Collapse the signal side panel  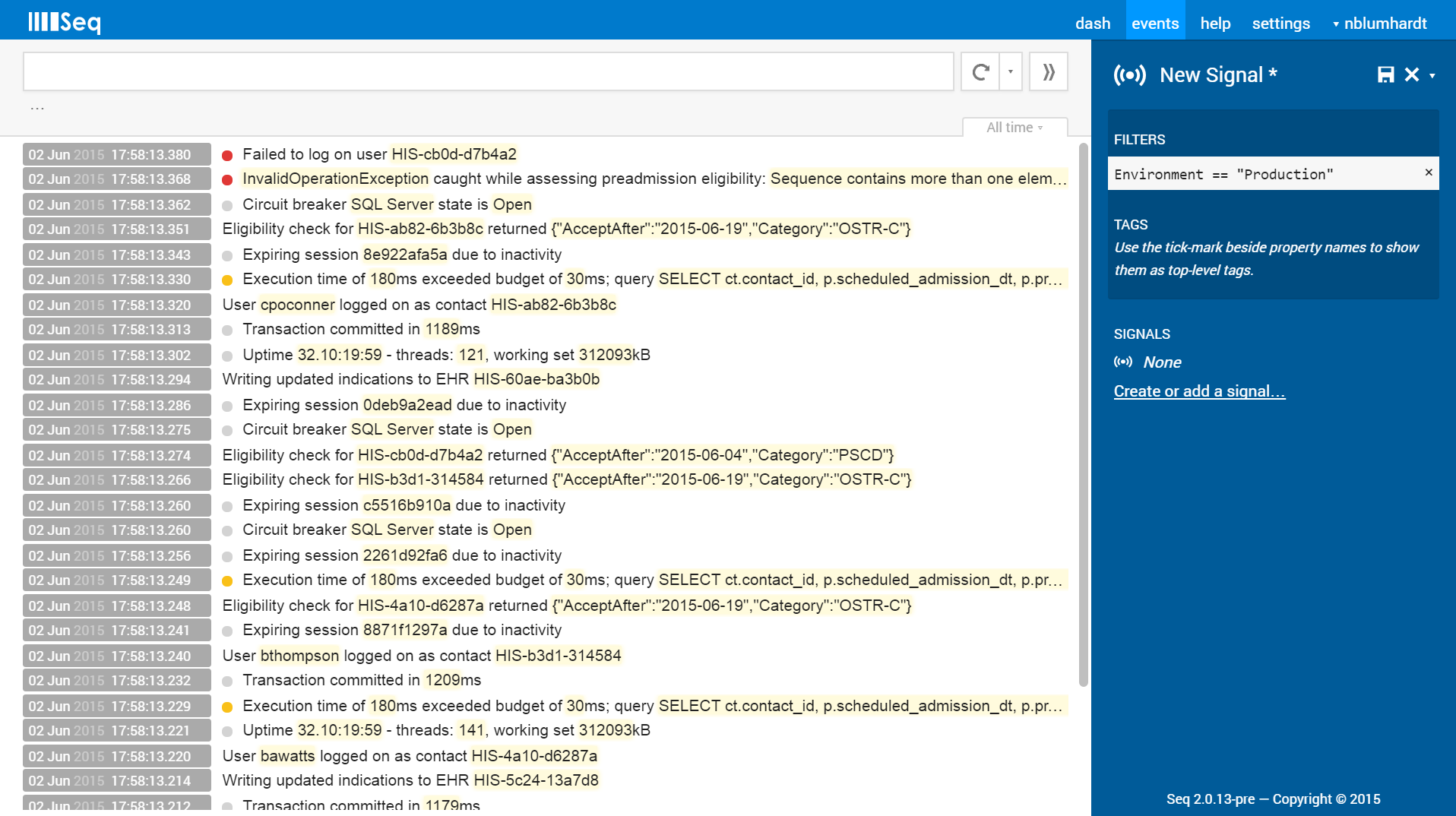coord(1049,72)
